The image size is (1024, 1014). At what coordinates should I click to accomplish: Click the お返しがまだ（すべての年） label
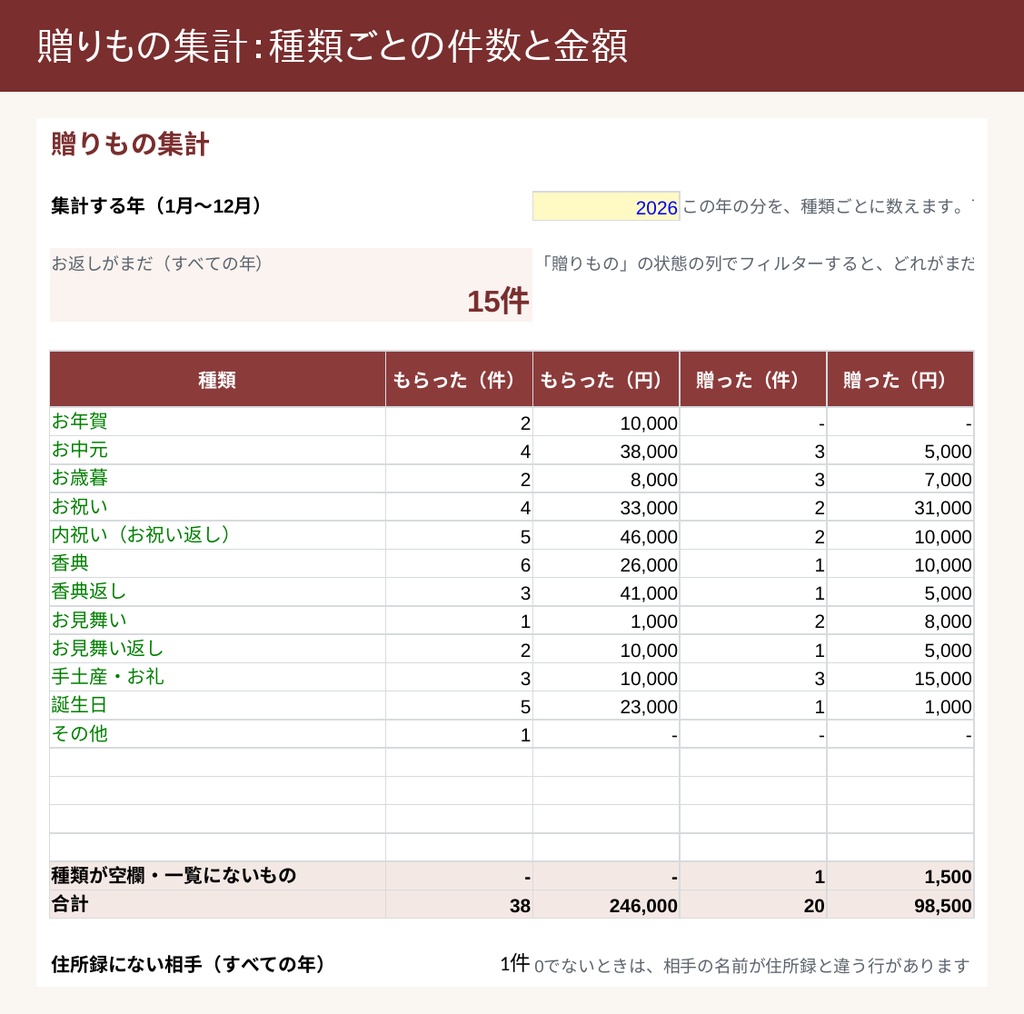(x=159, y=263)
